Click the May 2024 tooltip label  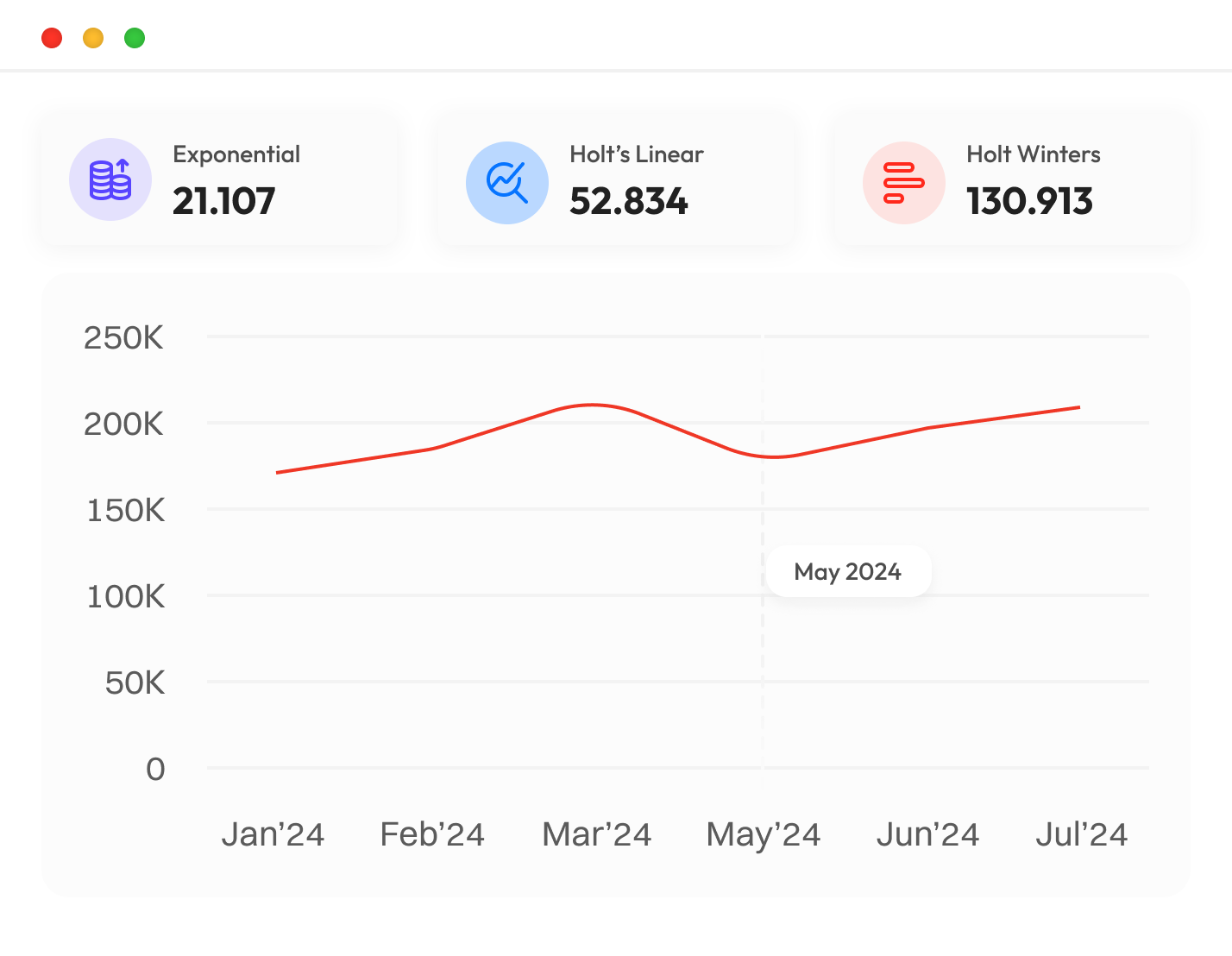point(848,571)
